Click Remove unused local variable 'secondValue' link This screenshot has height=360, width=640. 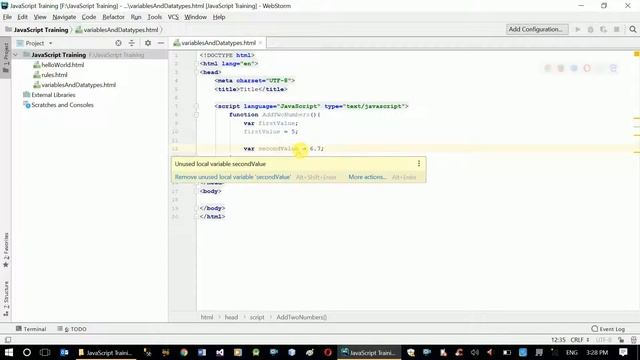click(x=233, y=177)
